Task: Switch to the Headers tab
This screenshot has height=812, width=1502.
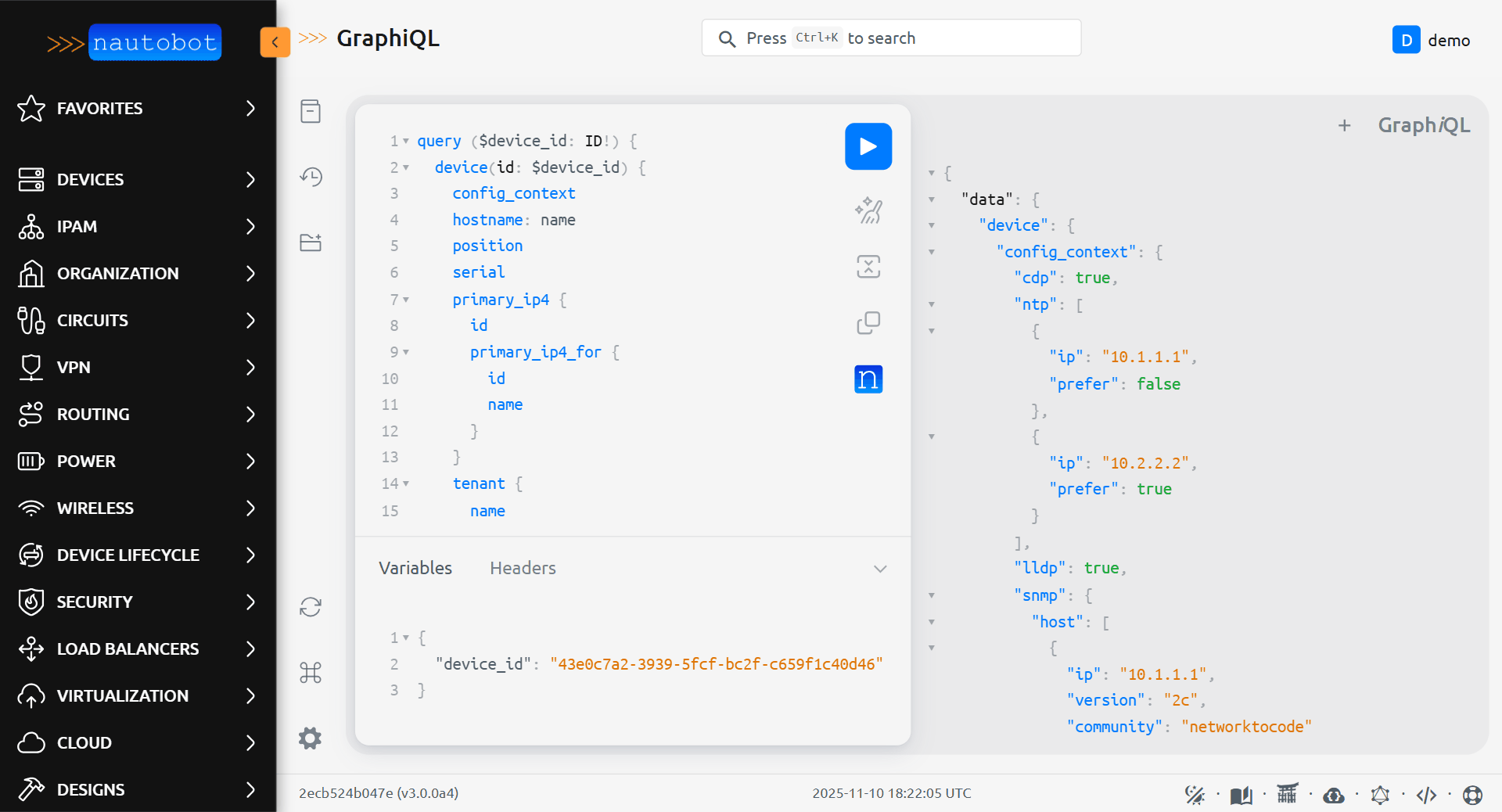Action: [x=523, y=568]
